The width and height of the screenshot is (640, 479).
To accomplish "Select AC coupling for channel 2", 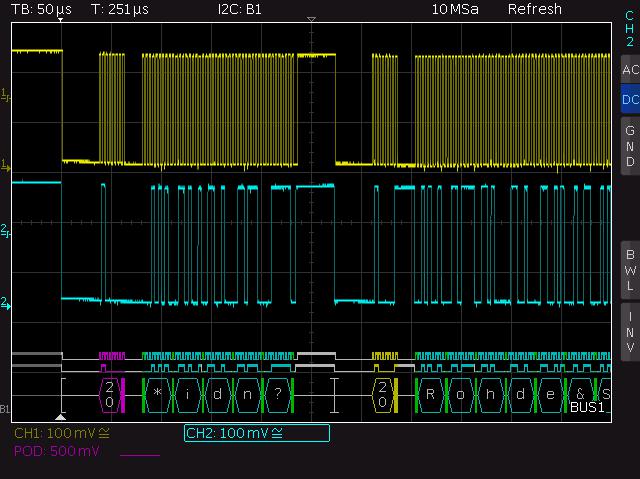I will coord(629,70).
